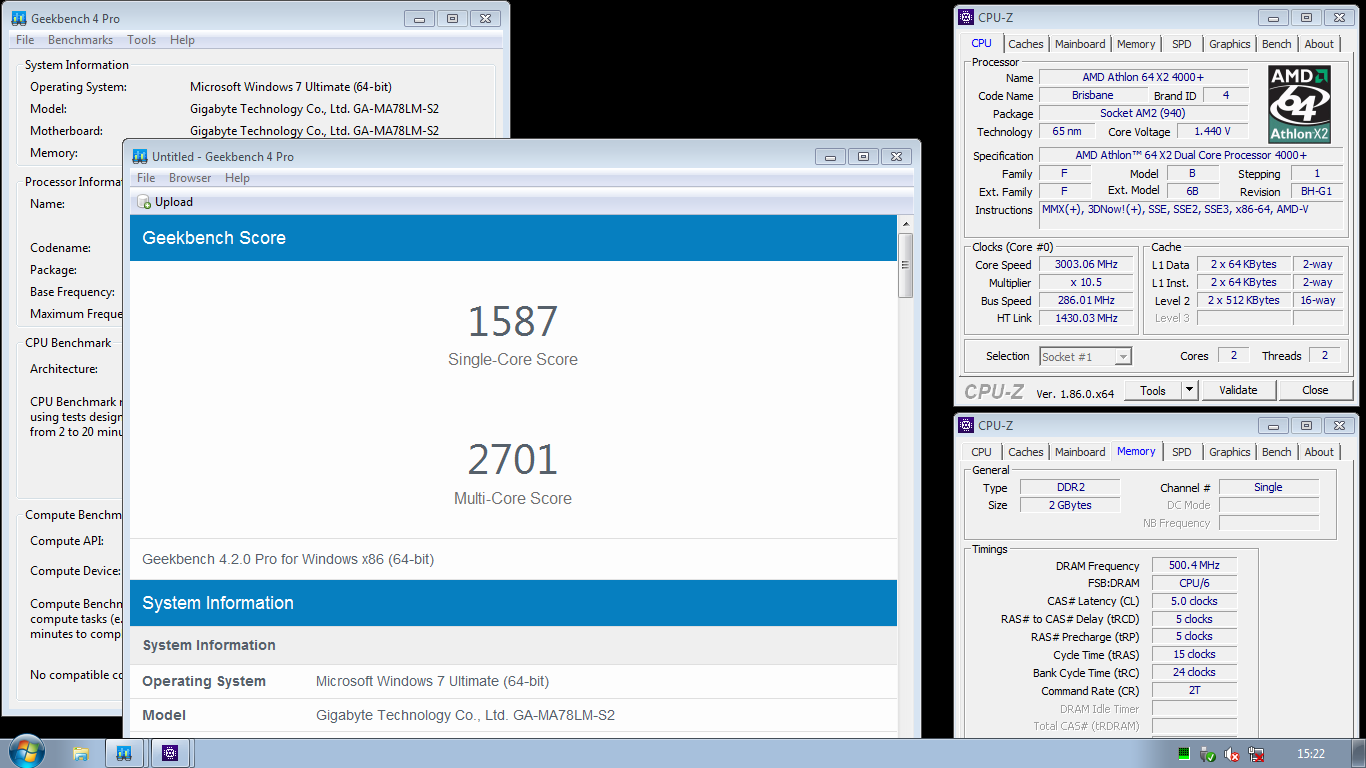
Task: Click the Close button in CPU-Z
Action: 1315,390
